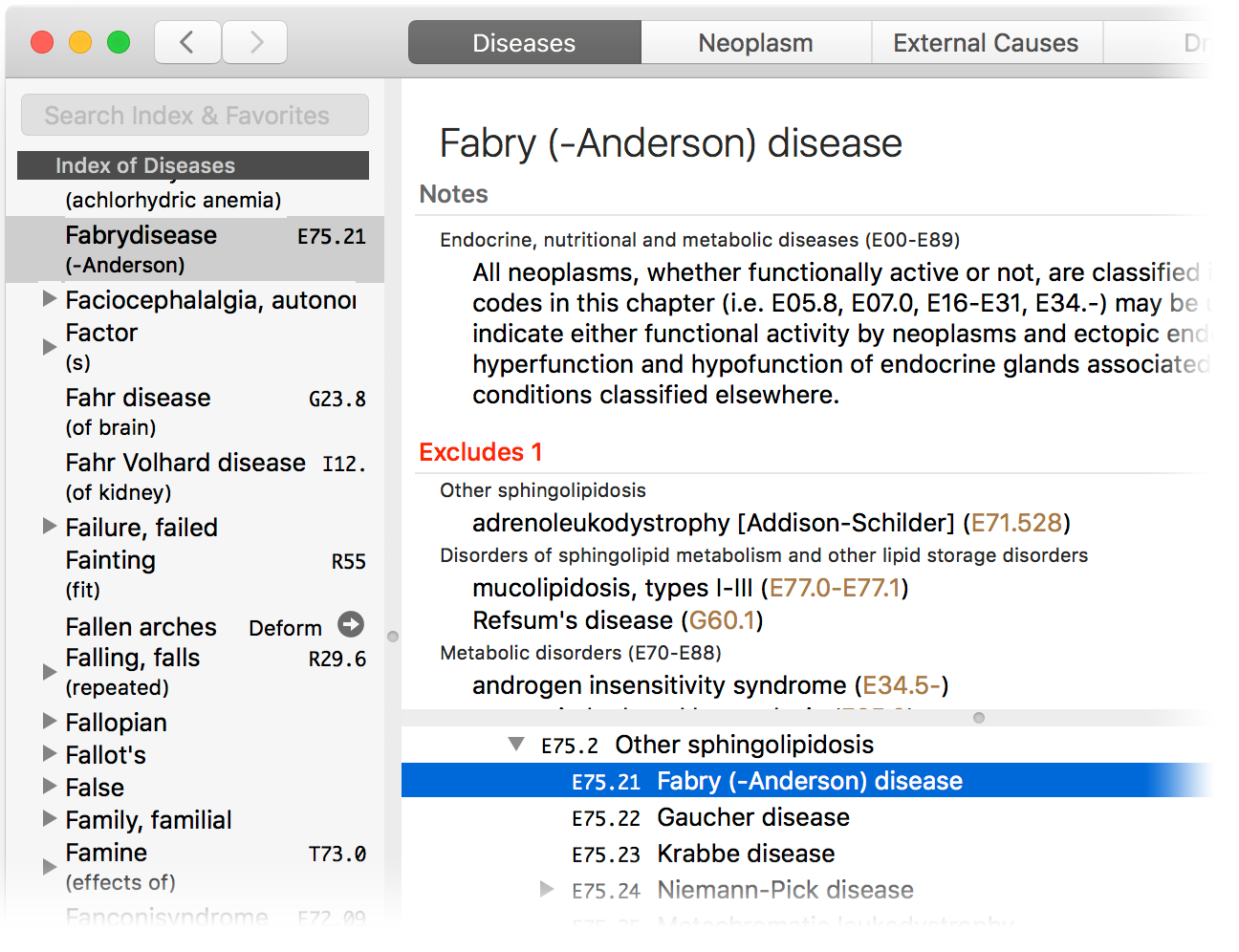This screenshot has height=952, width=1239.
Task: Click the green zoom window button
Action: [119, 42]
